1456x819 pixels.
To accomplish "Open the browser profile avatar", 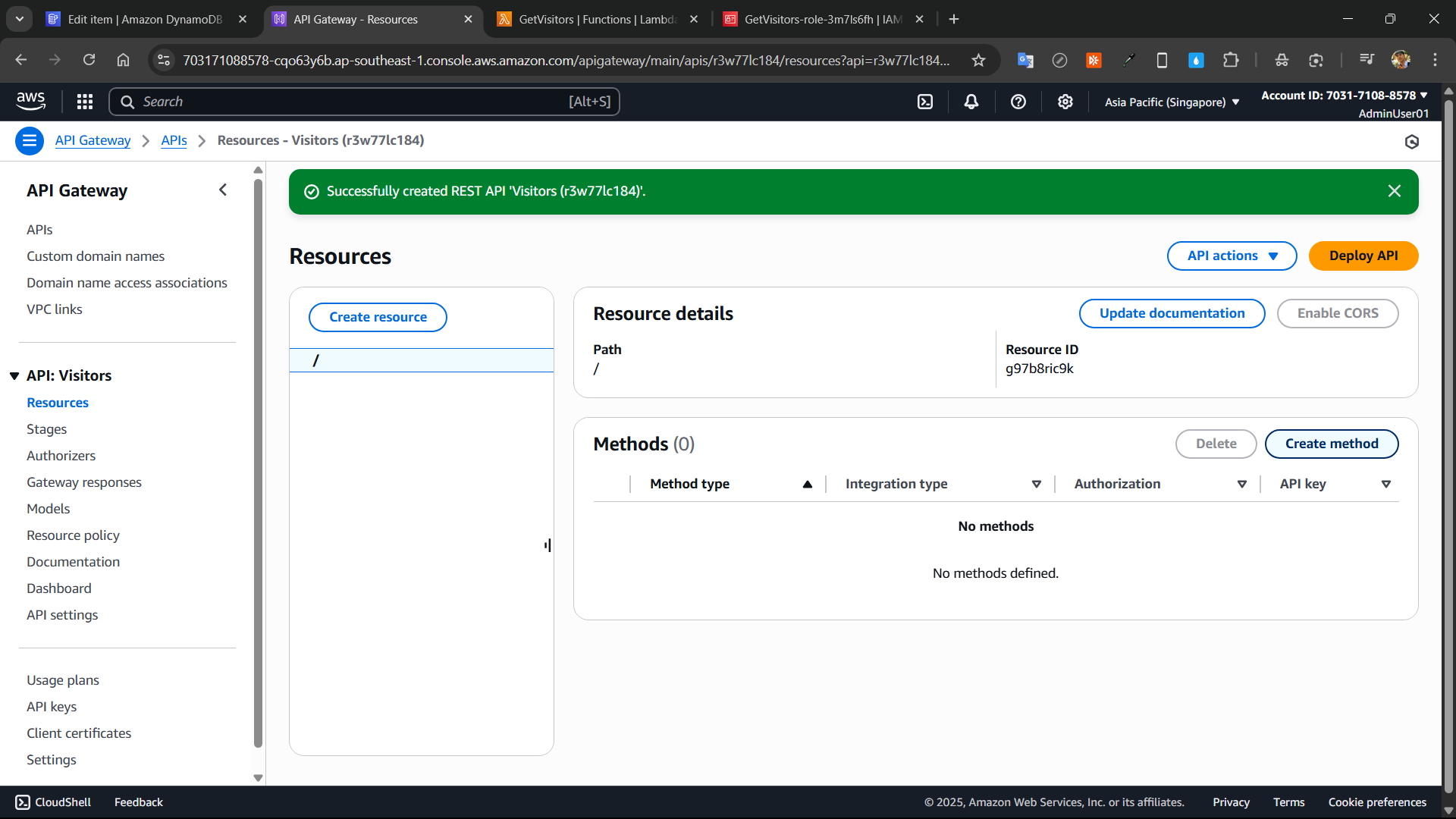I will [x=1401, y=60].
